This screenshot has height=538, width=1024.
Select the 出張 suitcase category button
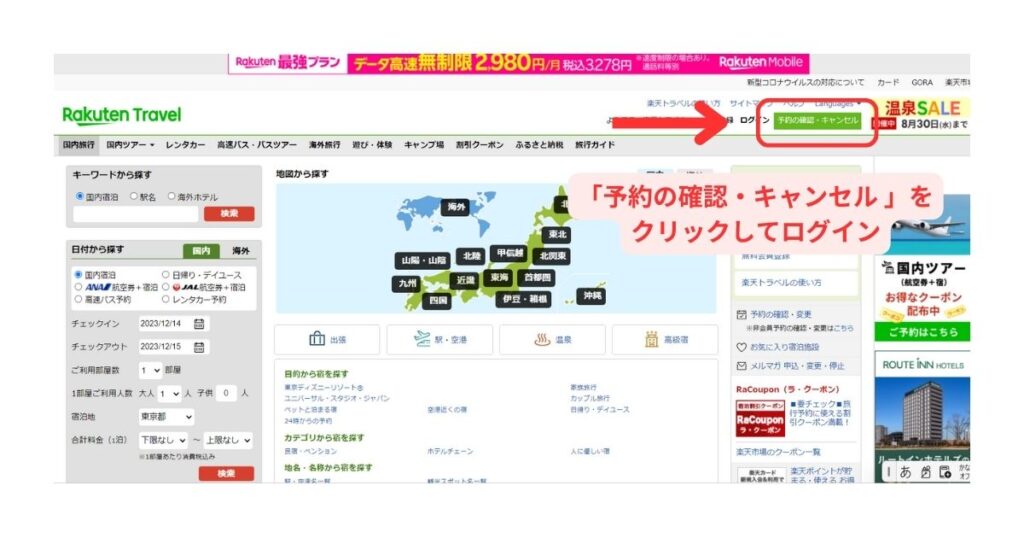[327, 340]
